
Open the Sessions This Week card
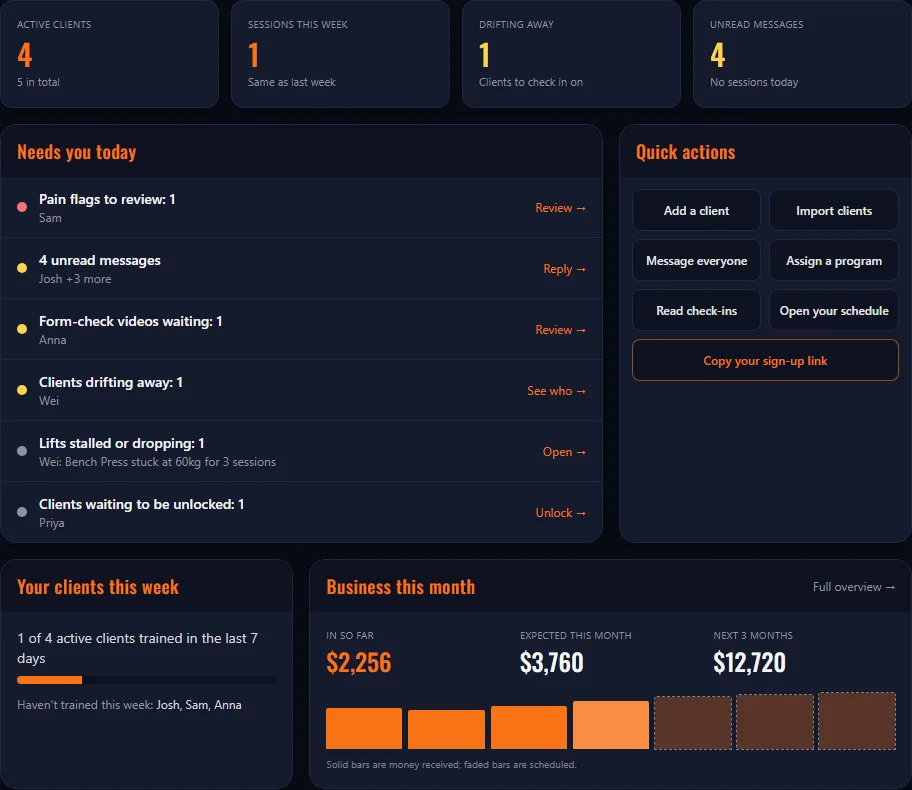coord(340,54)
